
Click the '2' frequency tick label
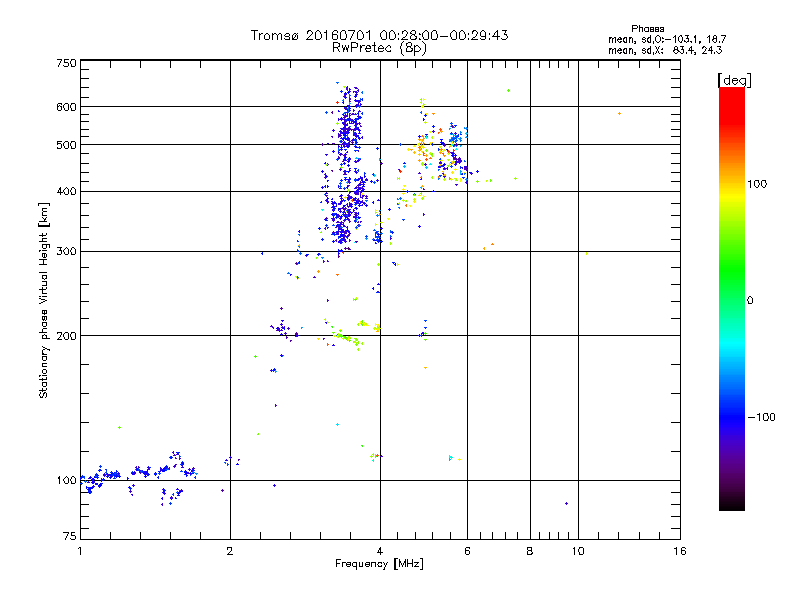(230, 551)
